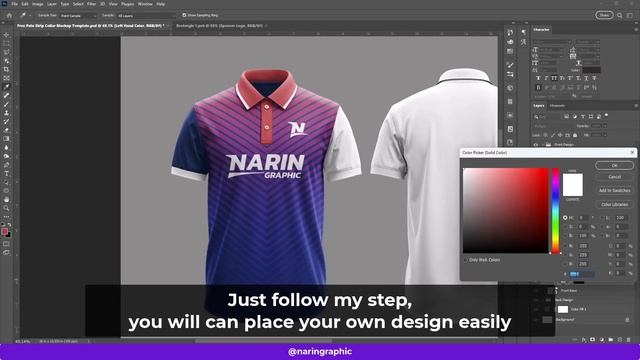Viewport: 640px width, 360px height.
Task: Open the font style dropdown
Action: [x=588, y=42]
